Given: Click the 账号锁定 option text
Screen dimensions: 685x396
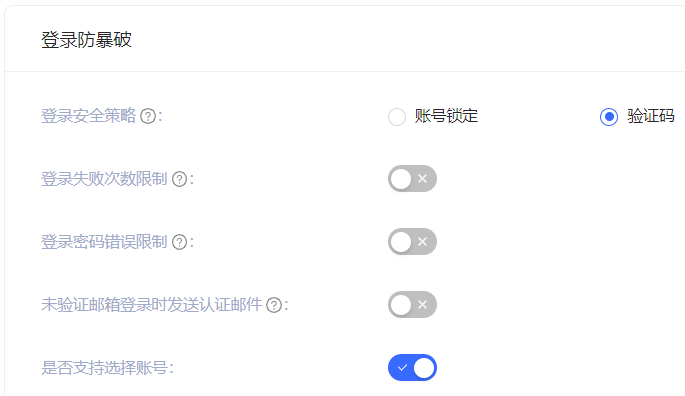Looking at the screenshot, I should pos(446,116).
